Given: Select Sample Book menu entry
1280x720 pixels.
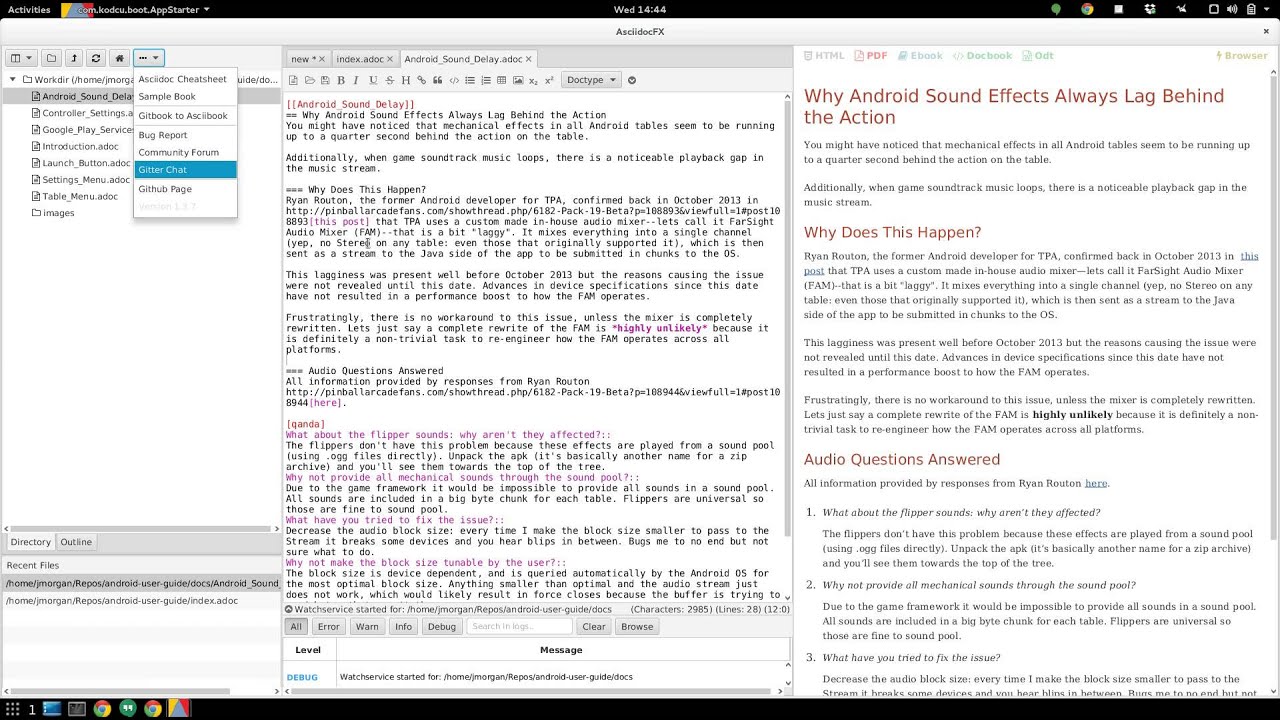Looking at the screenshot, I should pos(185,97).
